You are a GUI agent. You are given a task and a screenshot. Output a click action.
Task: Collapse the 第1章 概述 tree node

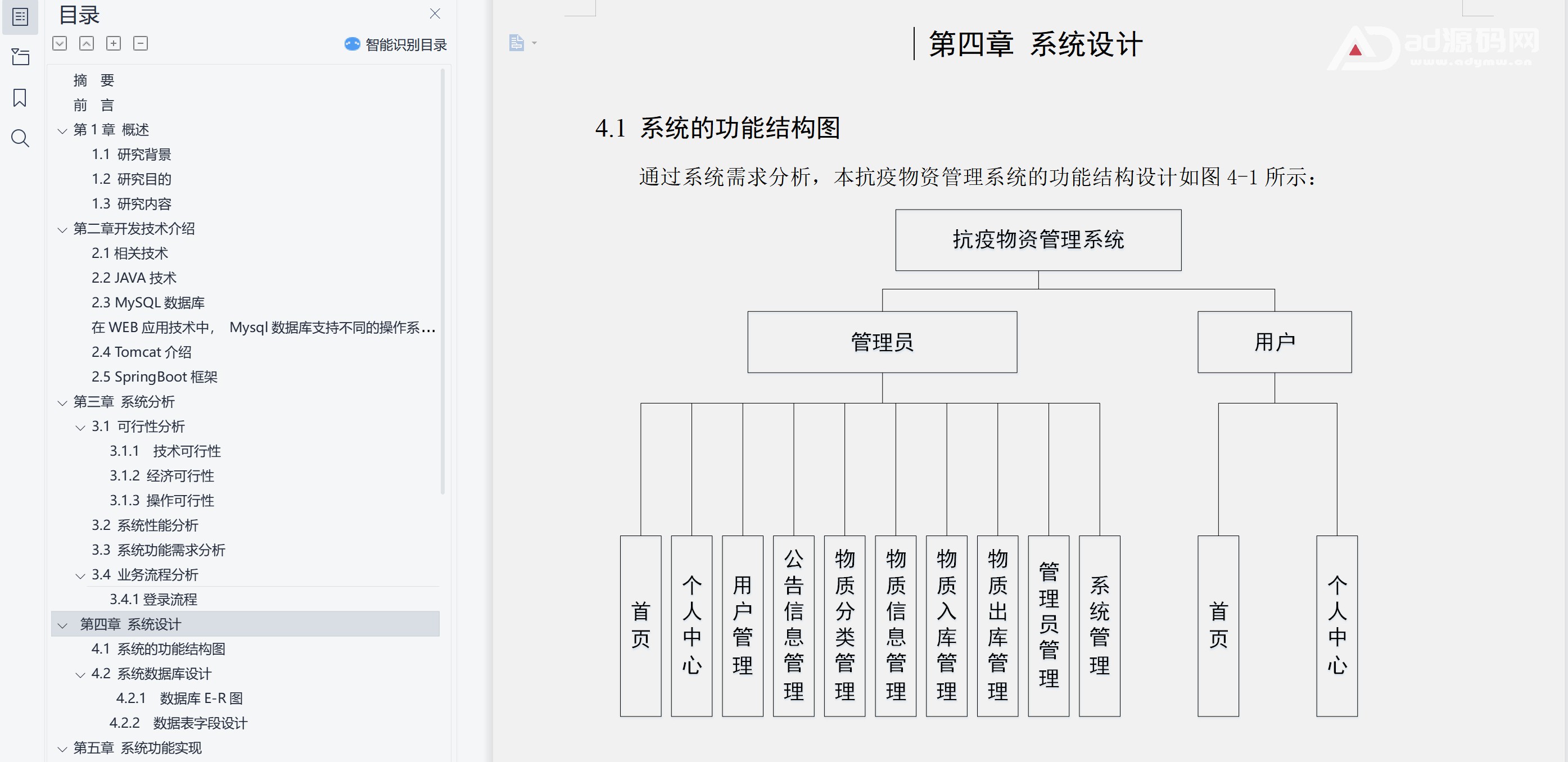62,130
